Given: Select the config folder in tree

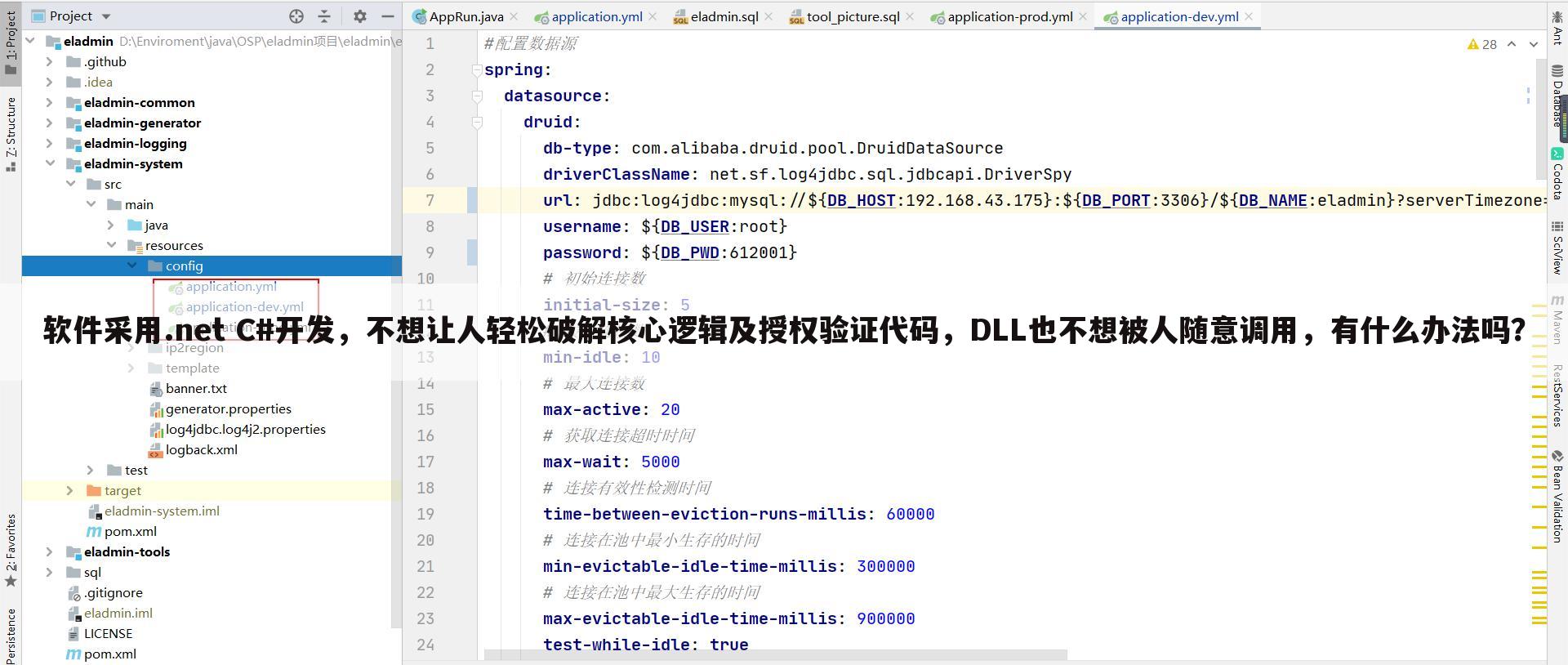Looking at the screenshot, I should (212, 266).
